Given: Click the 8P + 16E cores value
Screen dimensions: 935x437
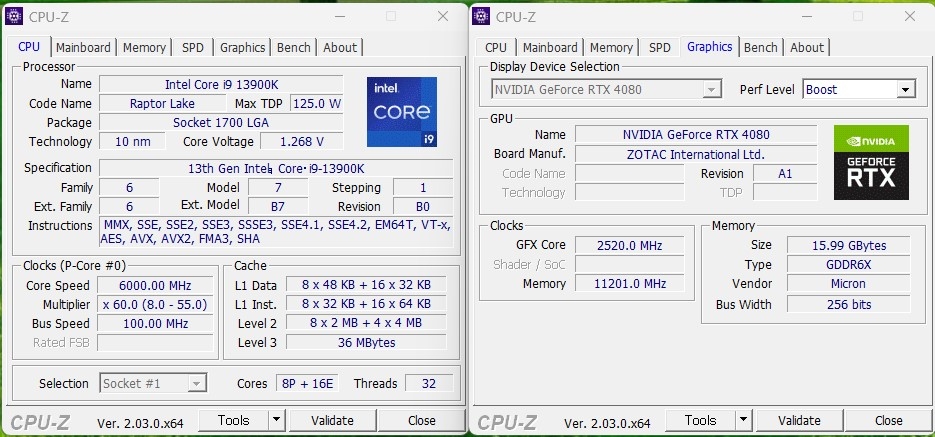Looking at the screenshot, I should coord(307,383).
